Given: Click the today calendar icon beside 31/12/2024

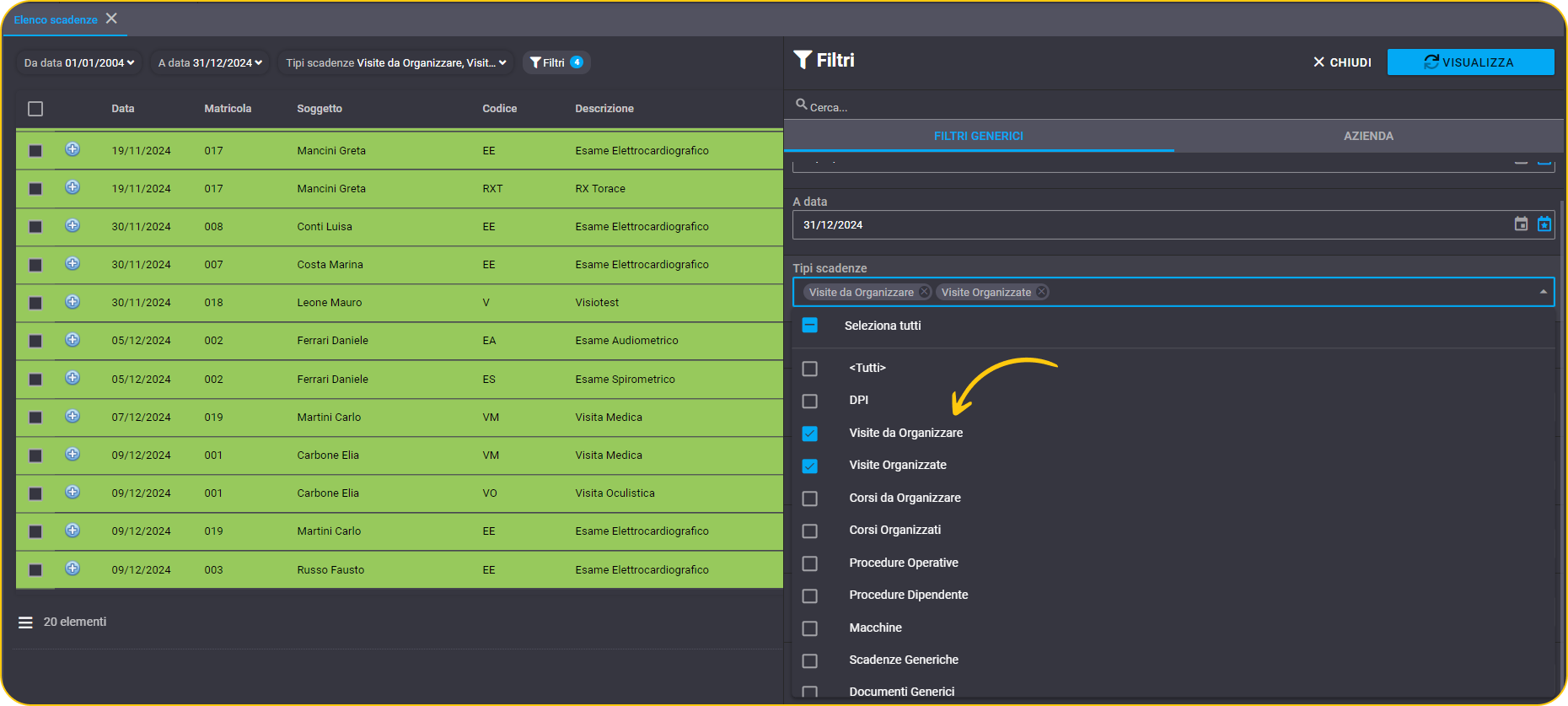Looking at the screenshot, I should pyautogui.click(x=1544, y=224).
